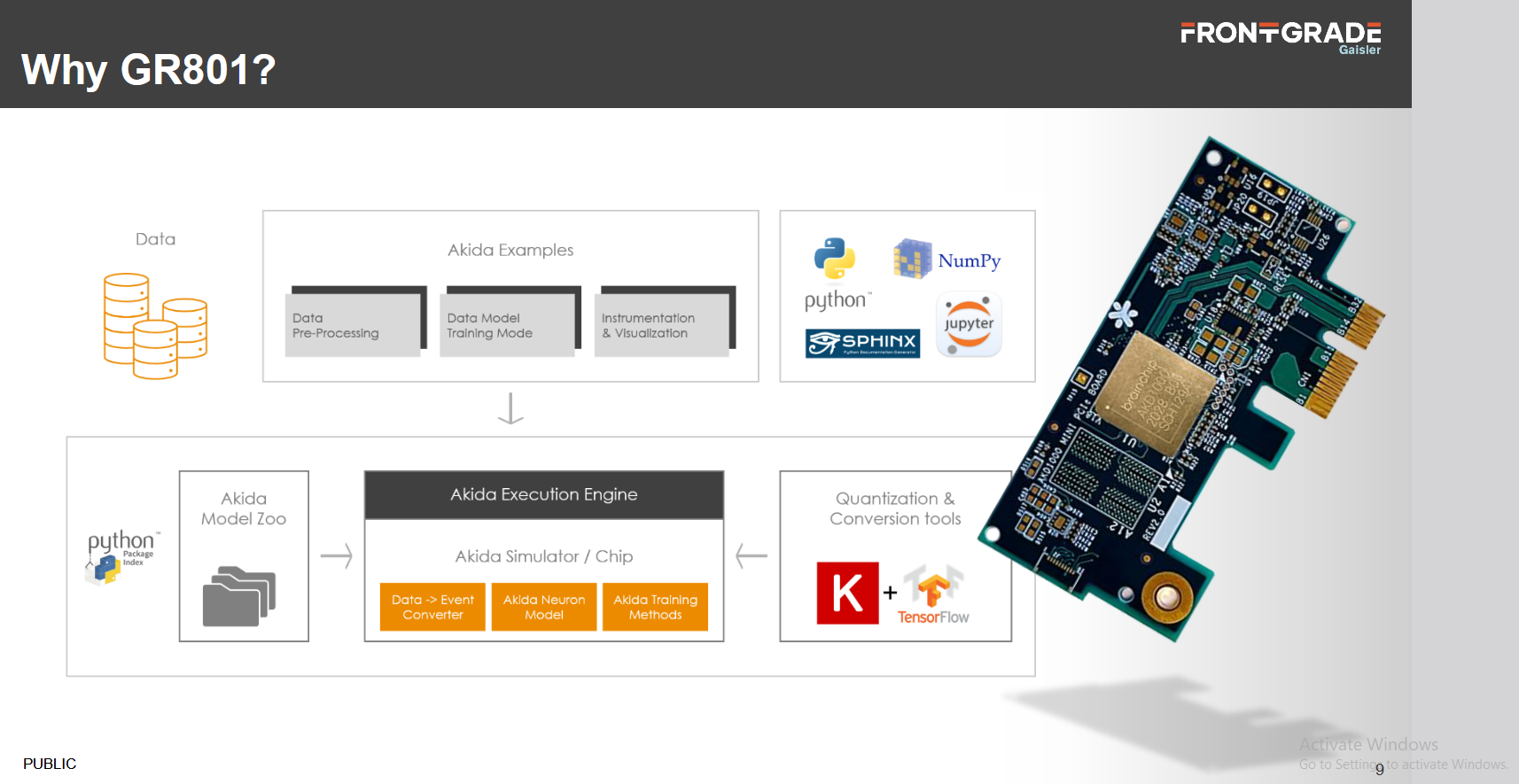The width and height of the screenshot is (1519, 784).
Task: Click the Python Package Index logo
Action: 121,556
